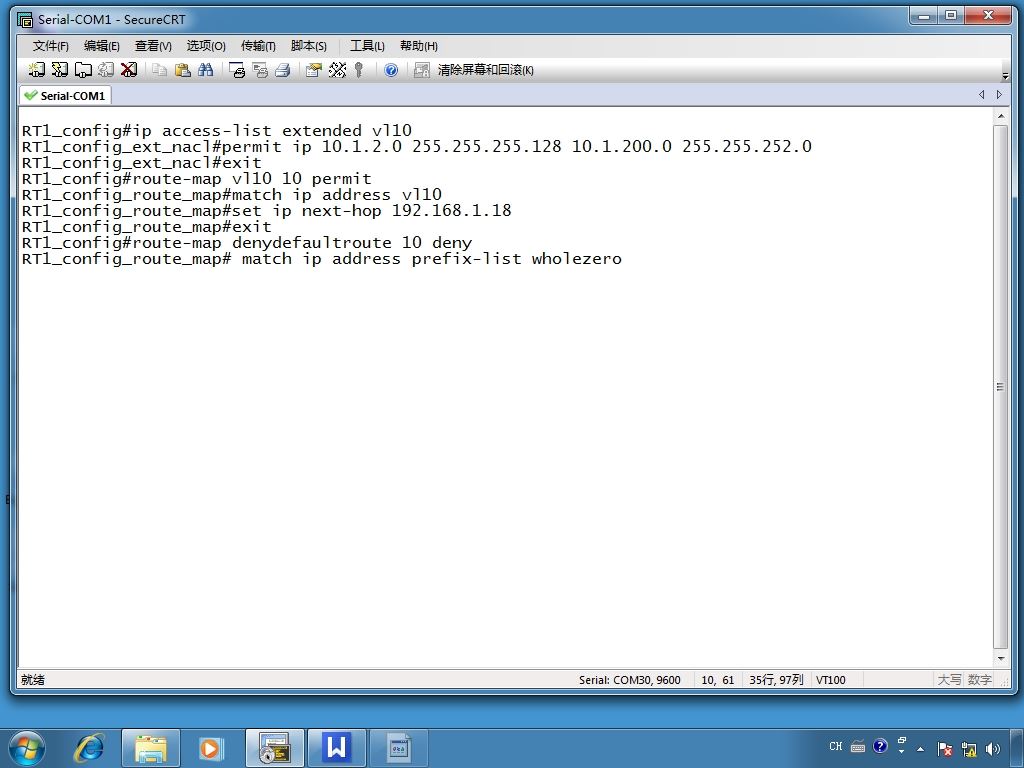The image size is (1024, 768).
Task: Open the Windows Start button
Action: 27,748
